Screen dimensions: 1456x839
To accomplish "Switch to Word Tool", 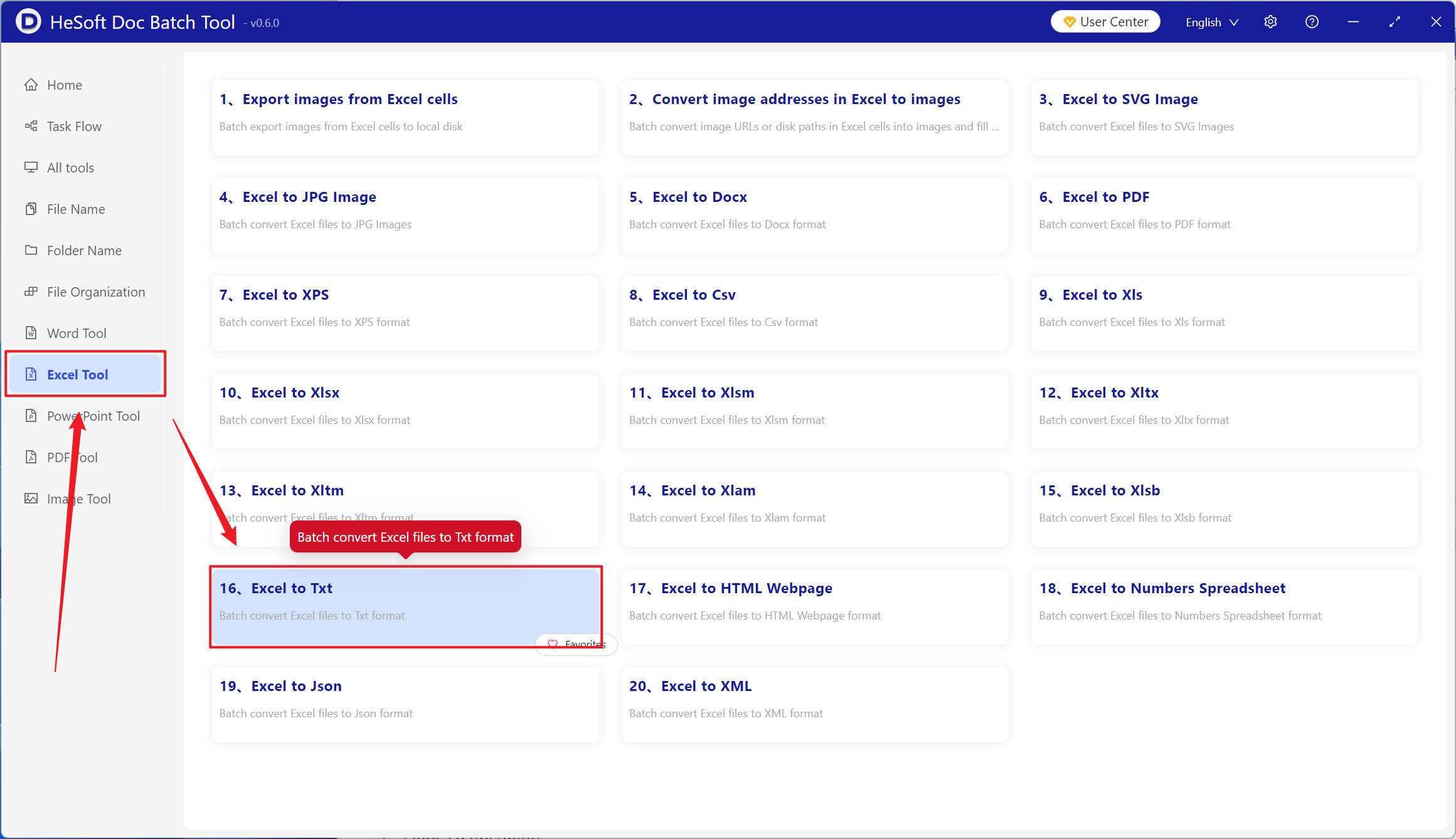I will coord(85,333).
